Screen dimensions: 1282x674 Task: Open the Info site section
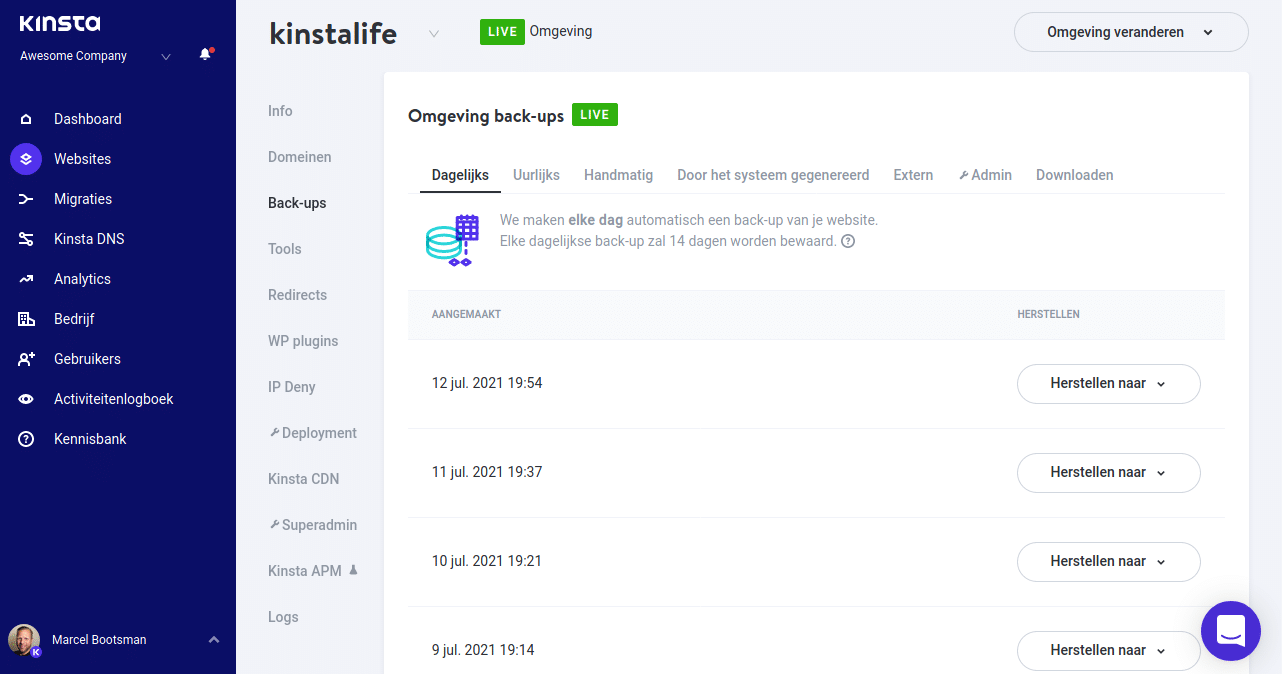(280, 111)
